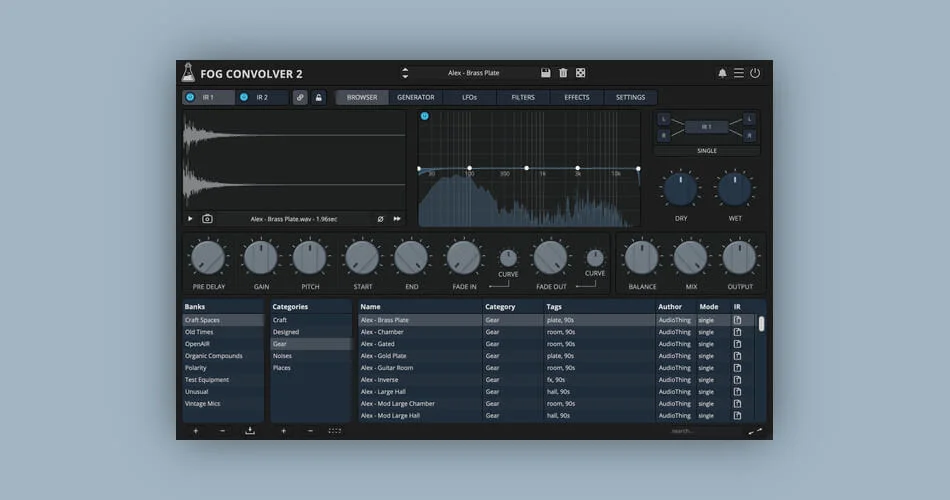Select the Vintage Mics bank
The width and height of the screenshot is (950, 500).
223,404
